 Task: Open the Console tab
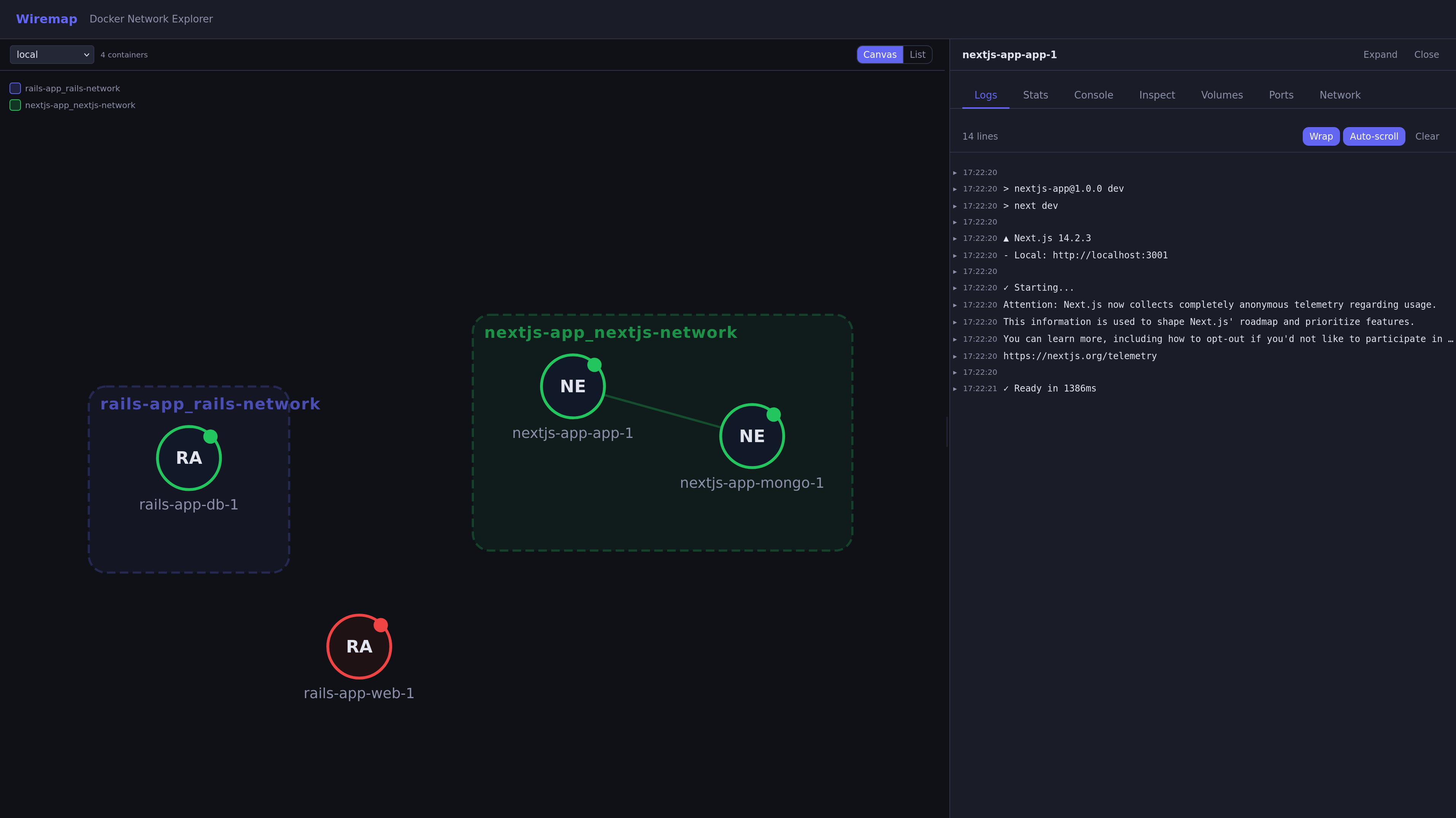click(1093, 95)
